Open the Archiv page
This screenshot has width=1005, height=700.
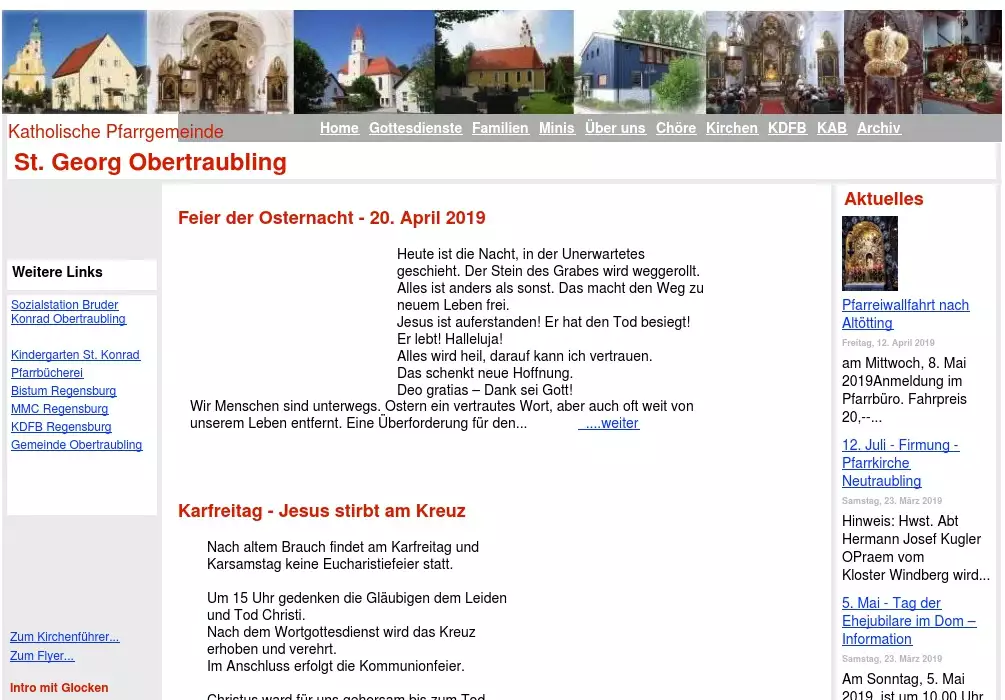click(x=878, y=128)
